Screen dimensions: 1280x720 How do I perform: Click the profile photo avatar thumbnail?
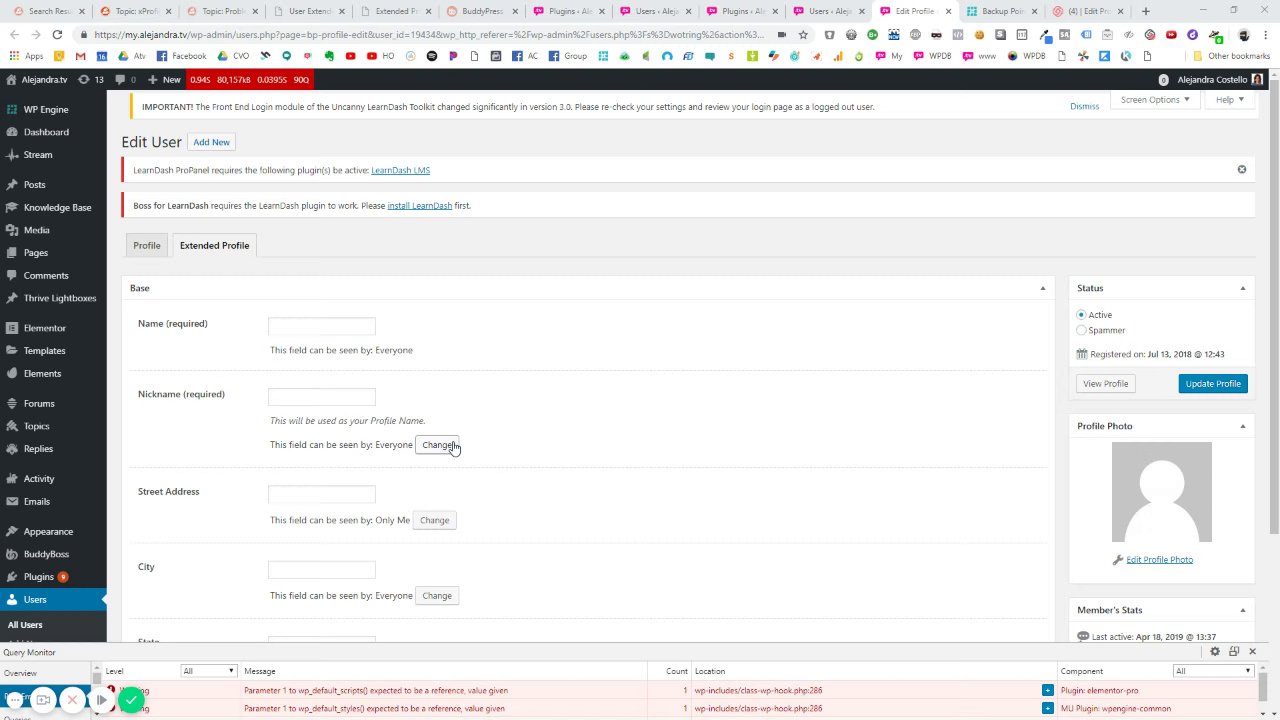point(1162,492)
